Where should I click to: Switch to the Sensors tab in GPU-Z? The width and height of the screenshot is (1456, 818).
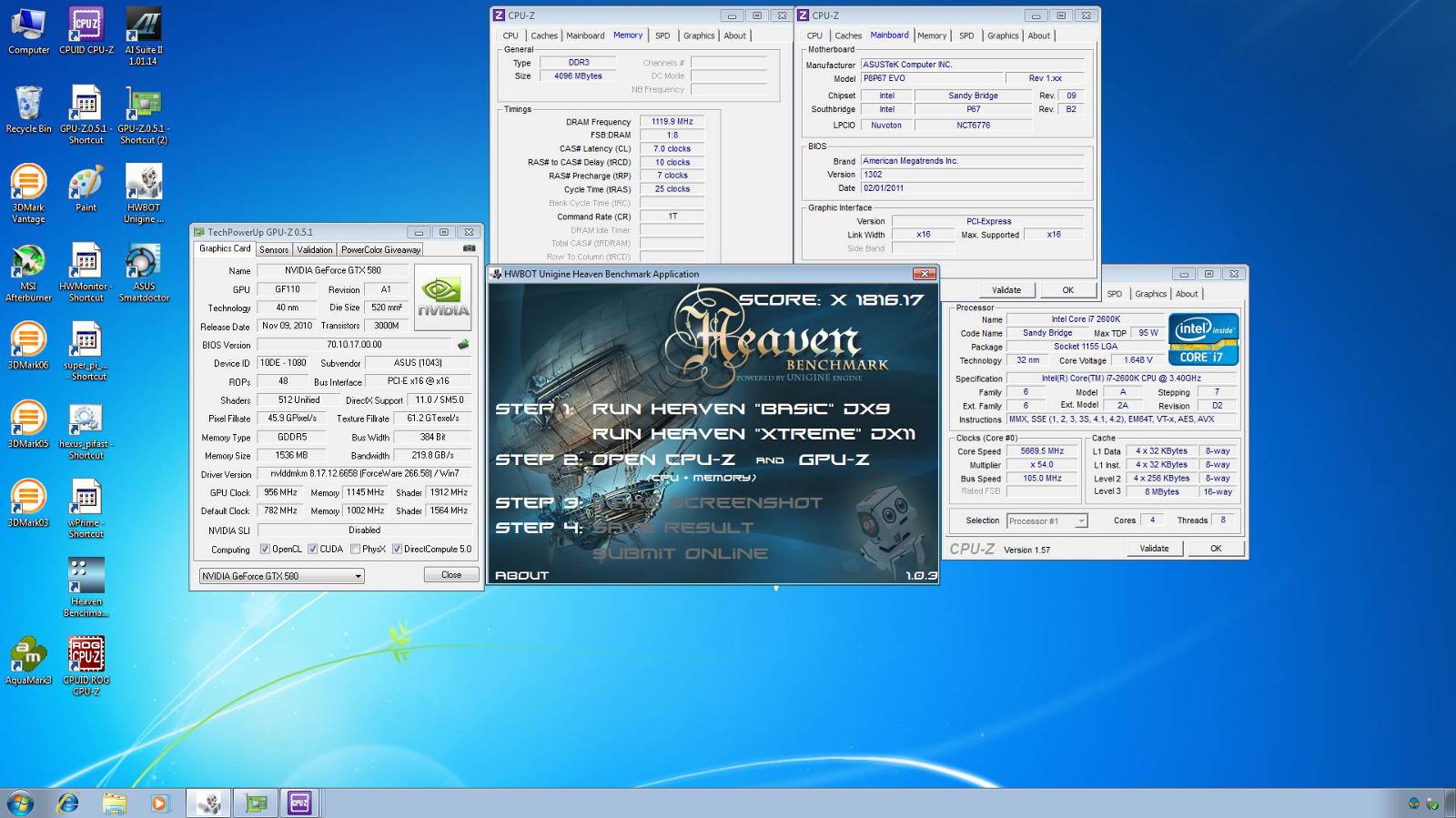(273, 249)
